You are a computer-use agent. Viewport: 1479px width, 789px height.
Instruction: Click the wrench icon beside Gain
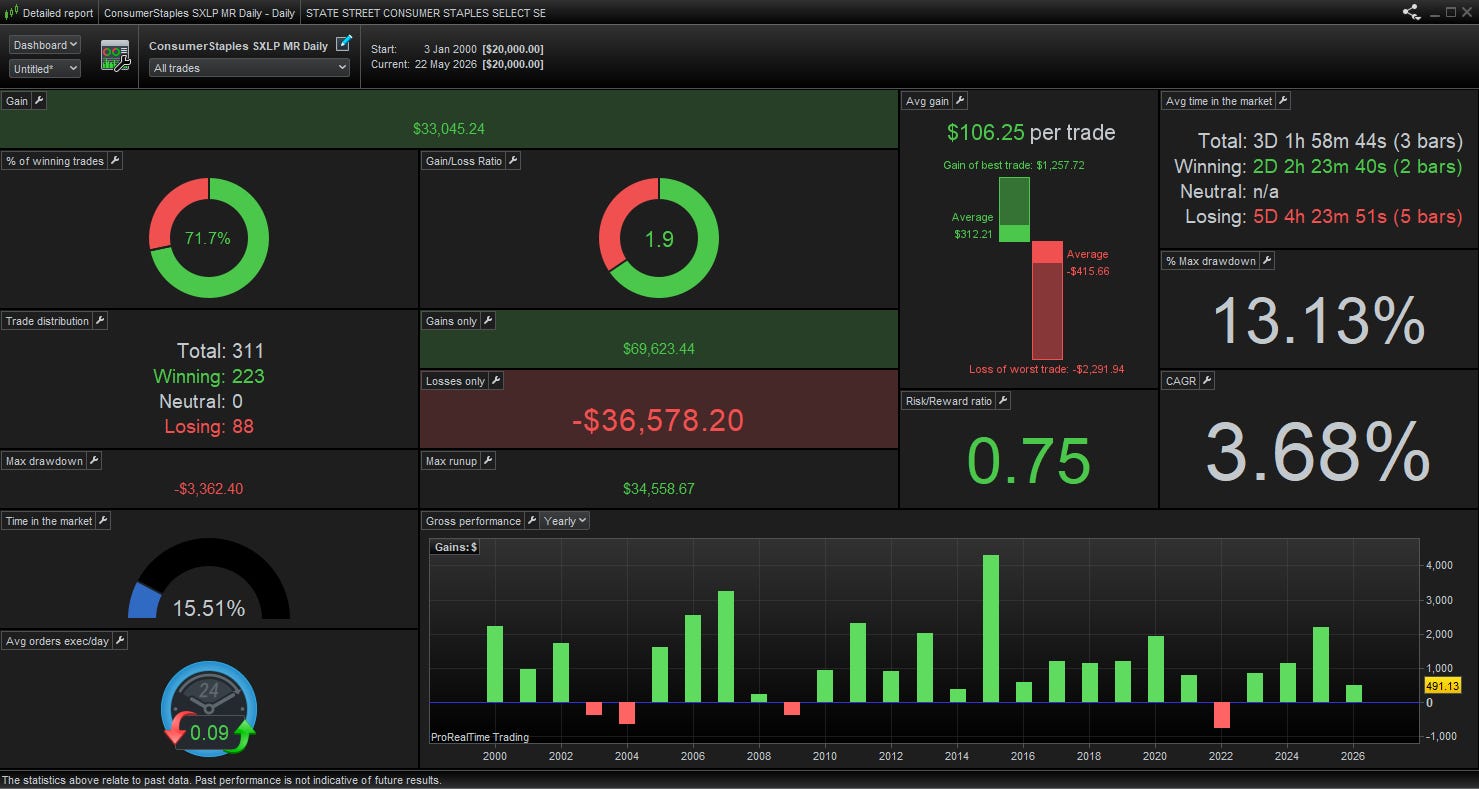point(39,101)
